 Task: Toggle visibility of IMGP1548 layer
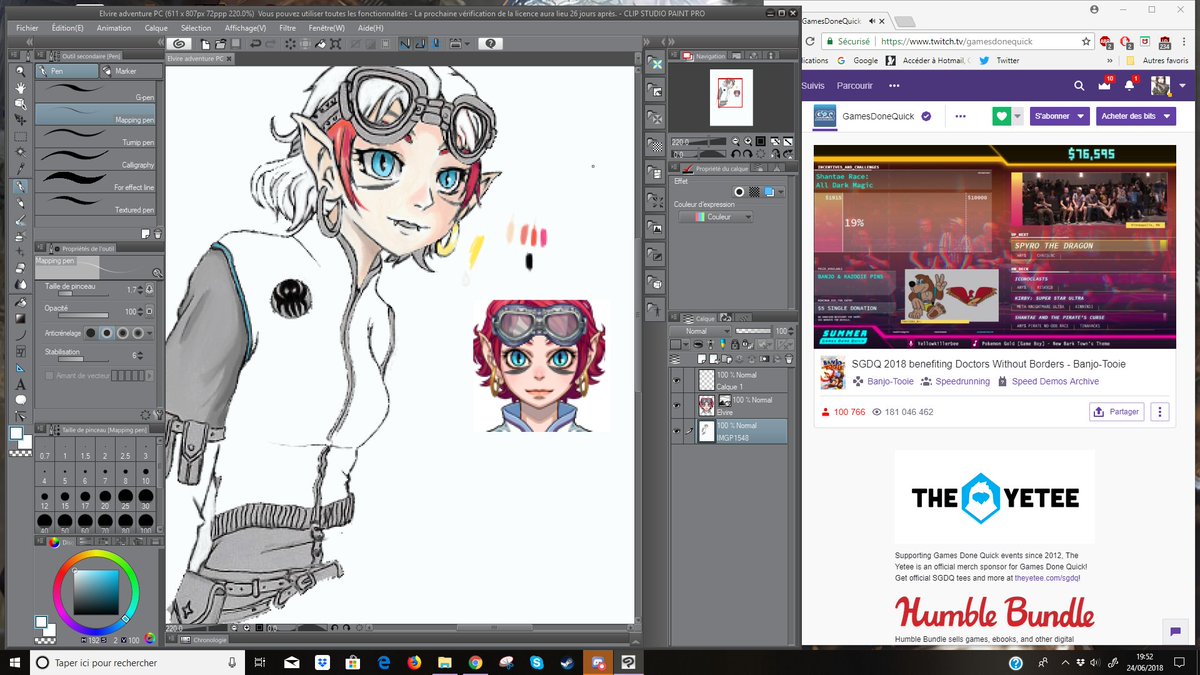pos(676,430)
